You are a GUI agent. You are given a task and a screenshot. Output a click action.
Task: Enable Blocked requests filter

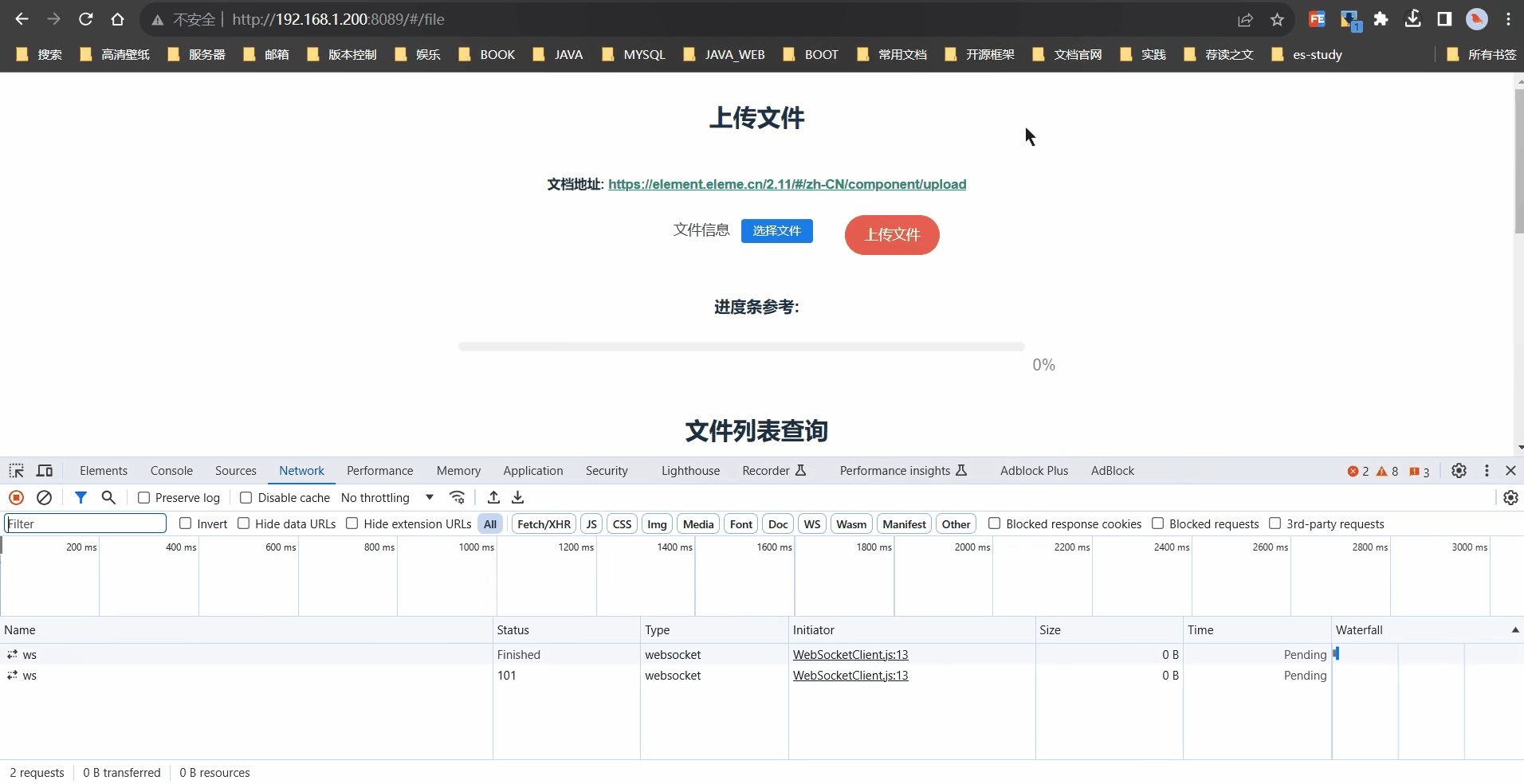pyautogui.click(x=1158, y=523)
